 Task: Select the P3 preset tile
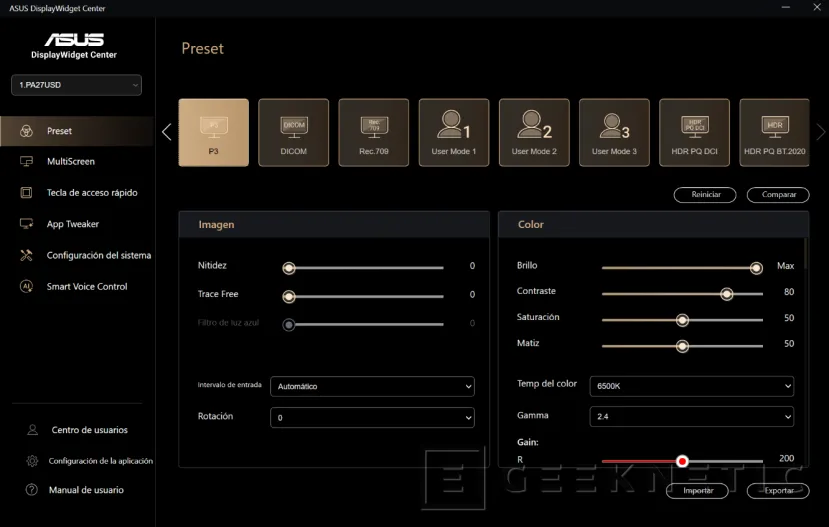tap(213, 132)
